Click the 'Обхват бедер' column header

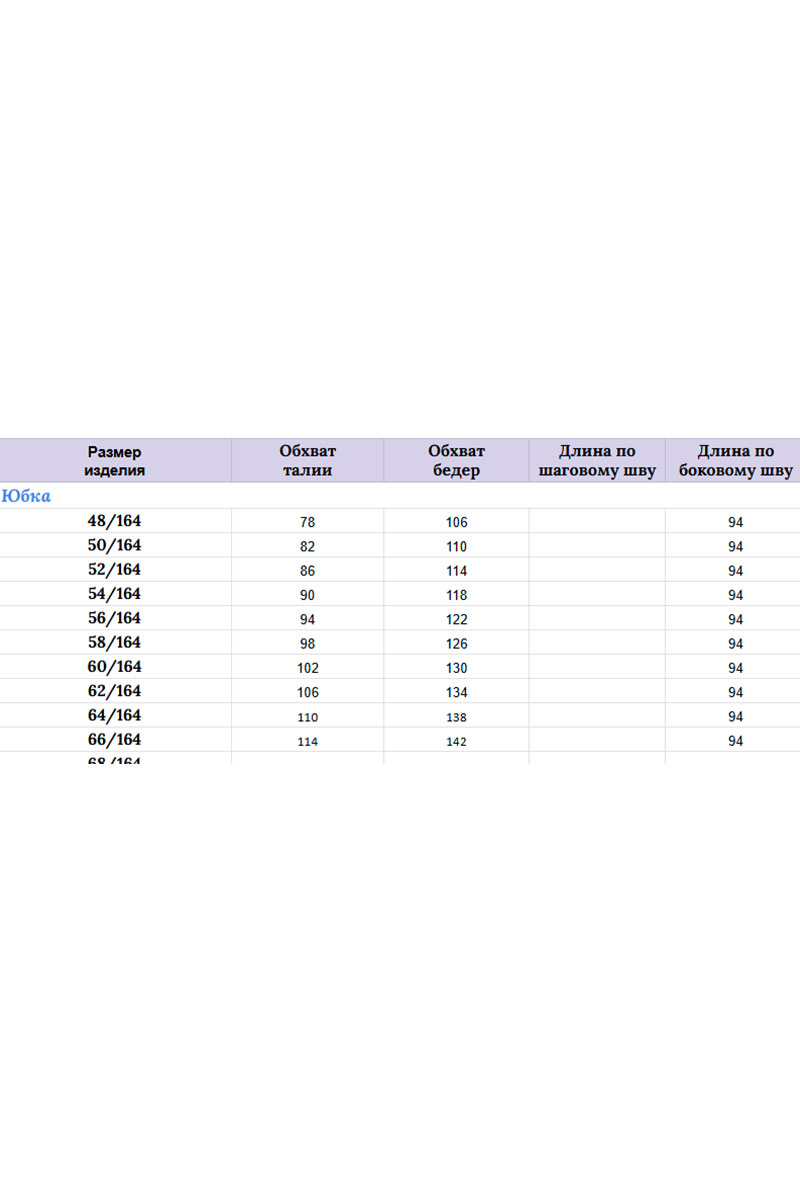pyautogui.click(x=456, y=461)
